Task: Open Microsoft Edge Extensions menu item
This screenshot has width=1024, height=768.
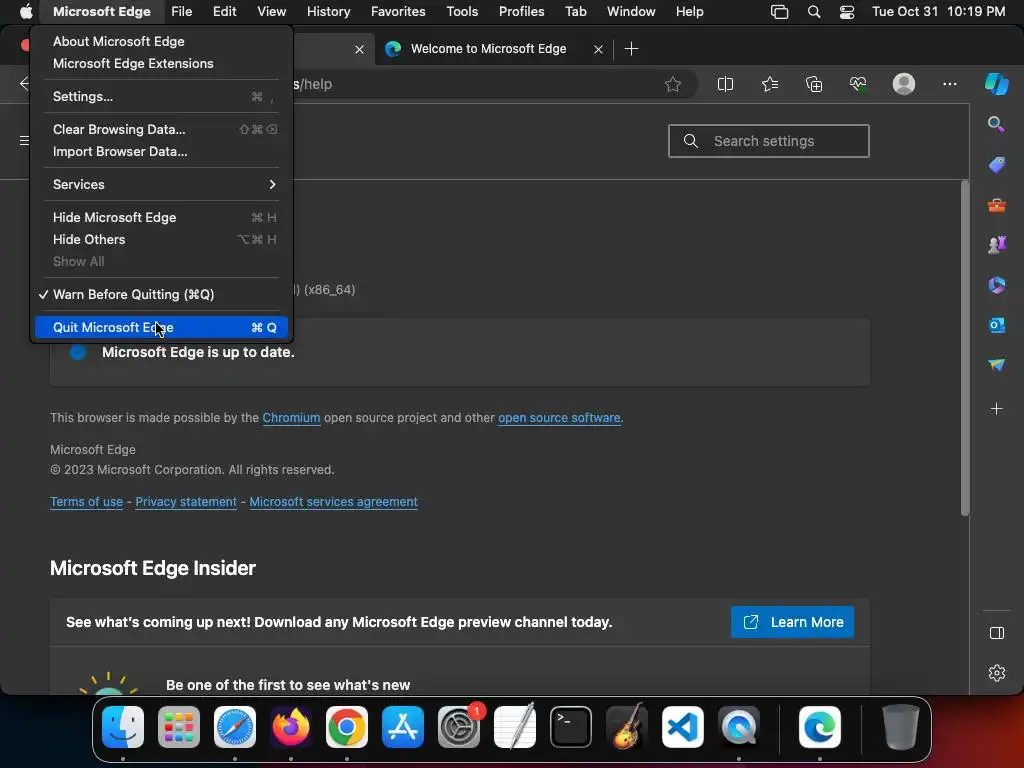Action: (x=161, y=63)
